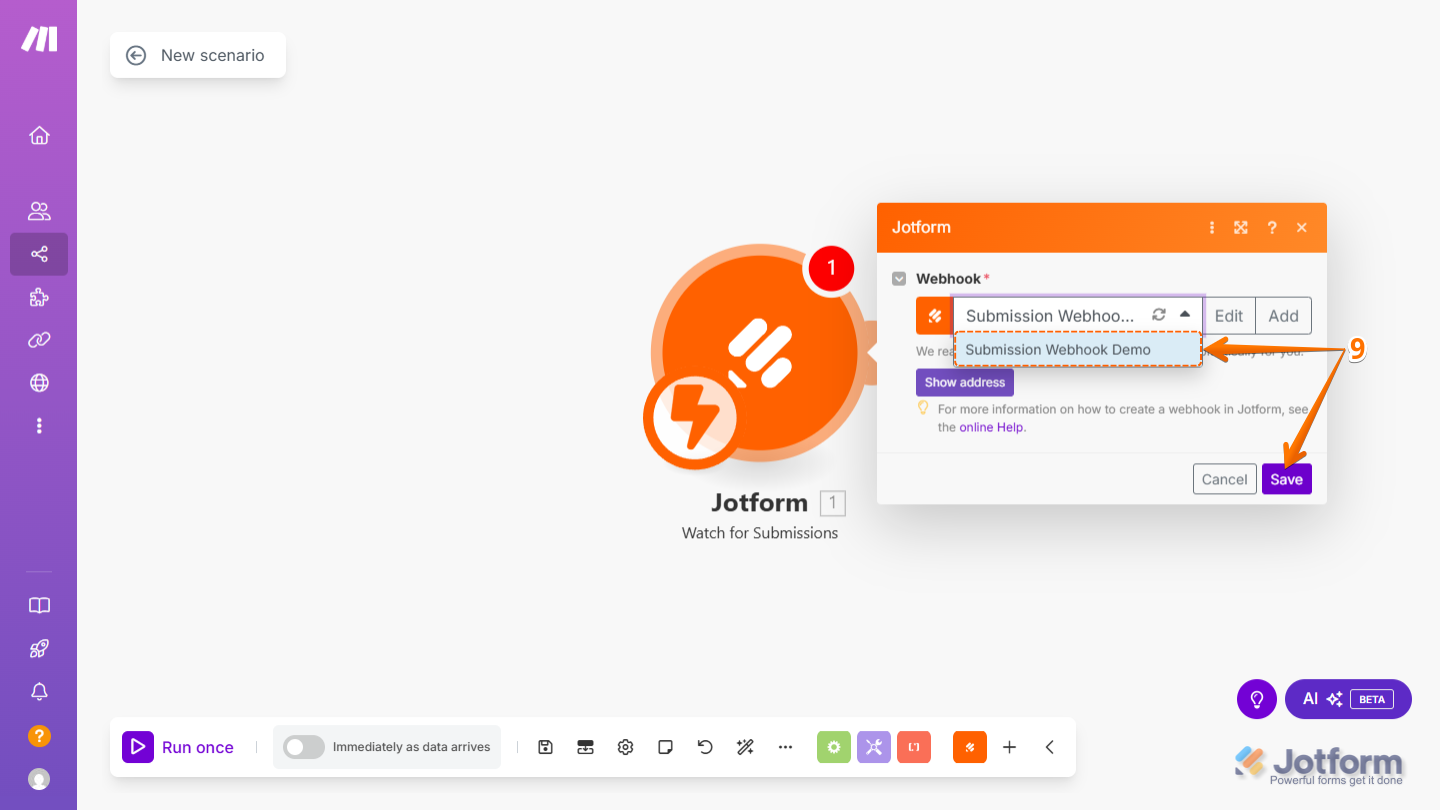Collapse the webhook selection dropdown
1440x810 pixels.
click(1183, 313)
